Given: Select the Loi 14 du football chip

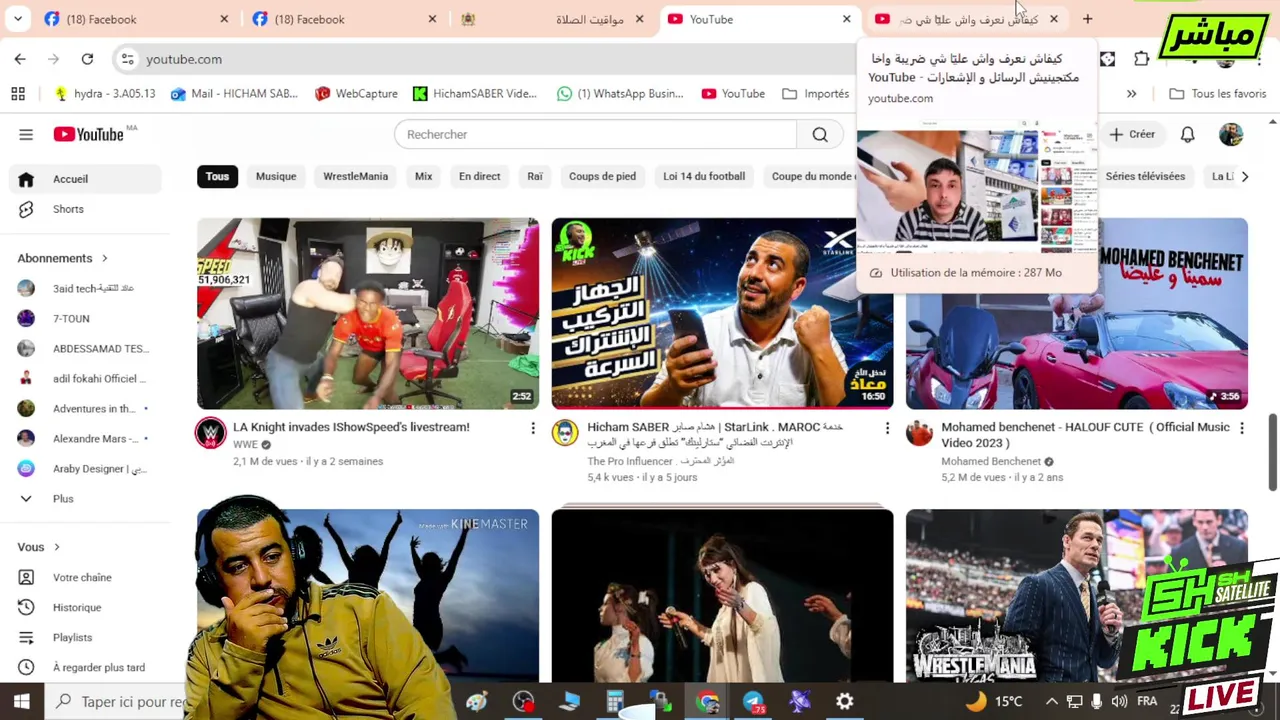Looking at the screenshot, I should [x=704, y=176].
